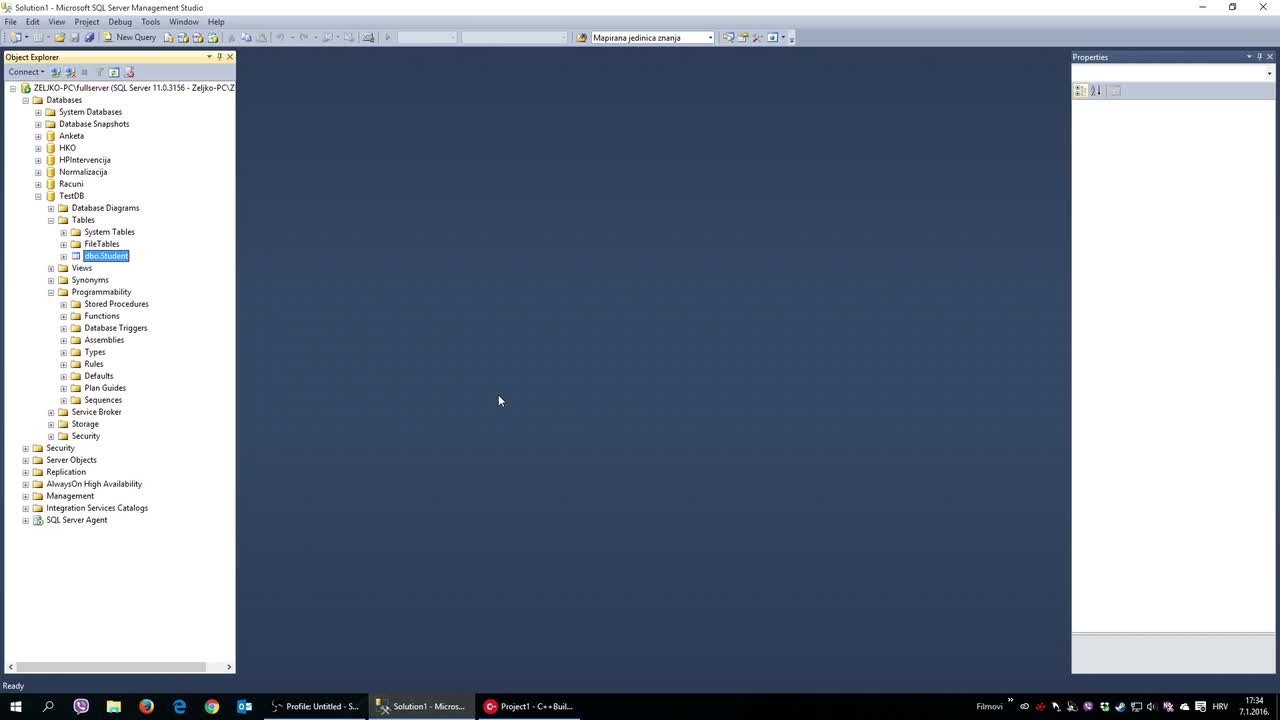Image resolution: width=1280 pixels, height=720 pixels.
Task: Open the Project menu
Action: [87, 21]
